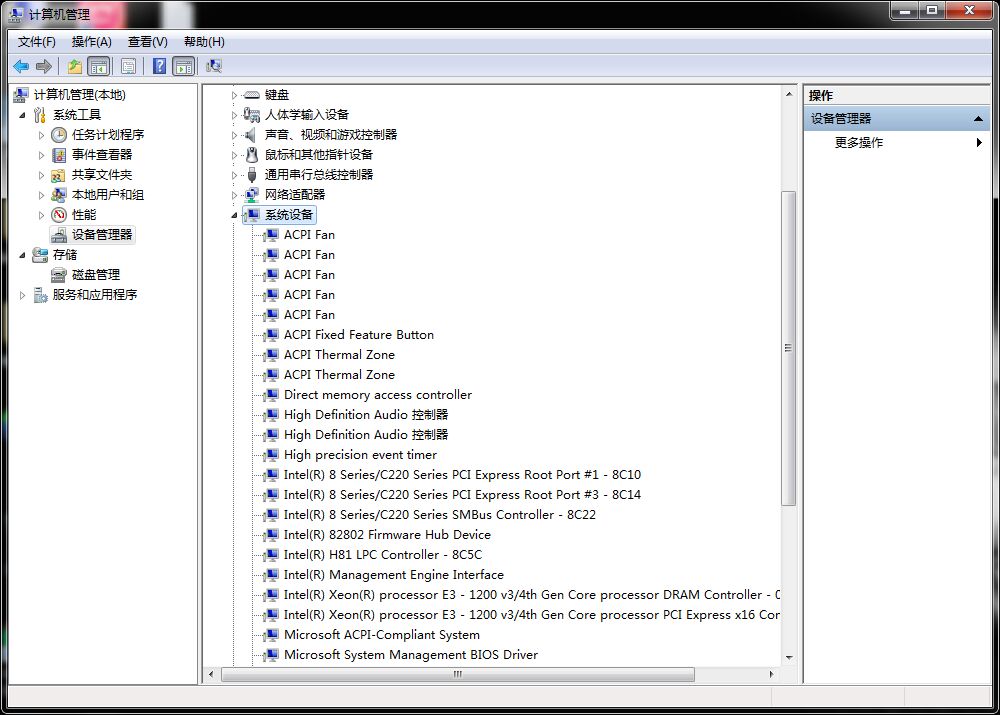The width and height of the screenshot is (1000, 715).
Task: Expand 声音、视频和游戏控制器 category
Action: point(234,135)
